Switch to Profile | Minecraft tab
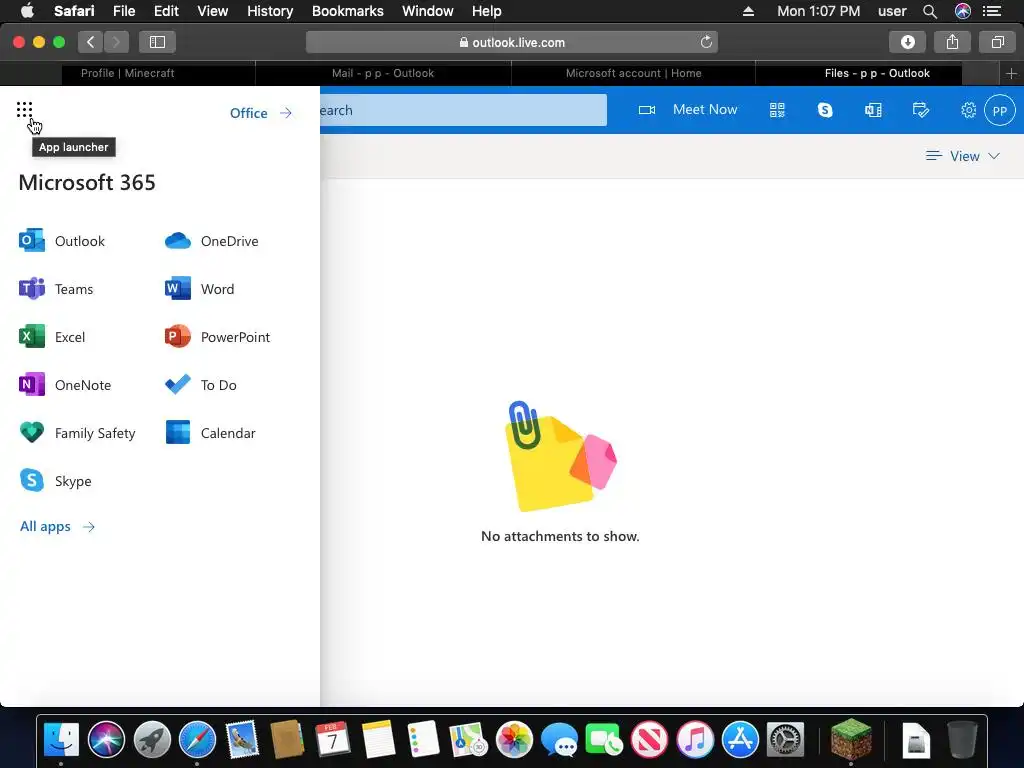Image resolution: width=1024 pixels, height=768 pixels. click(127, 73)
